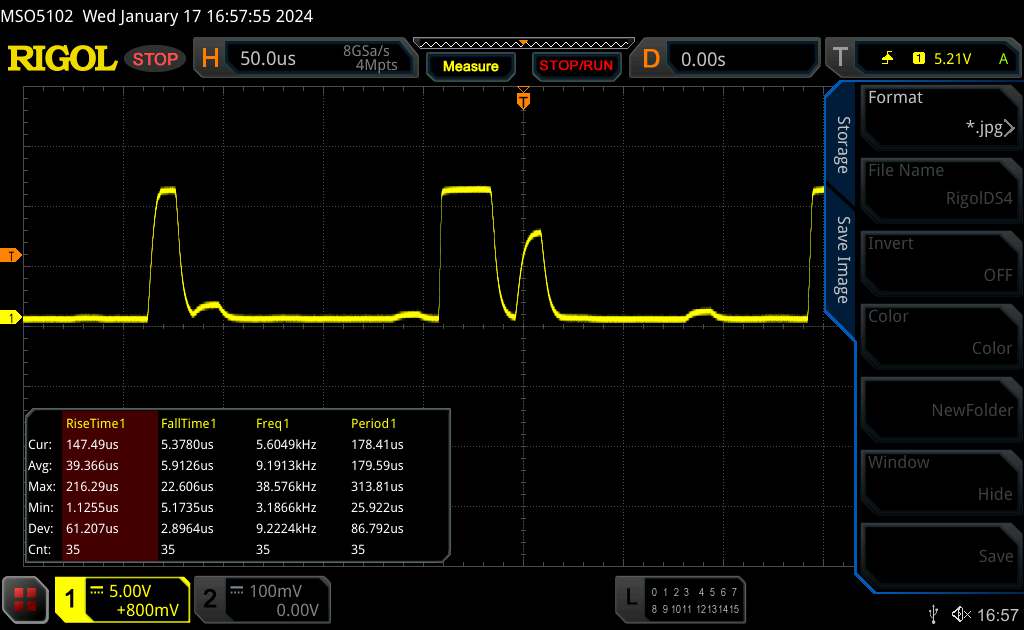Select the 100mV channel 2 scale
Image resolution: width=1024 pixels, height=630 pixels.
[275, 591]
